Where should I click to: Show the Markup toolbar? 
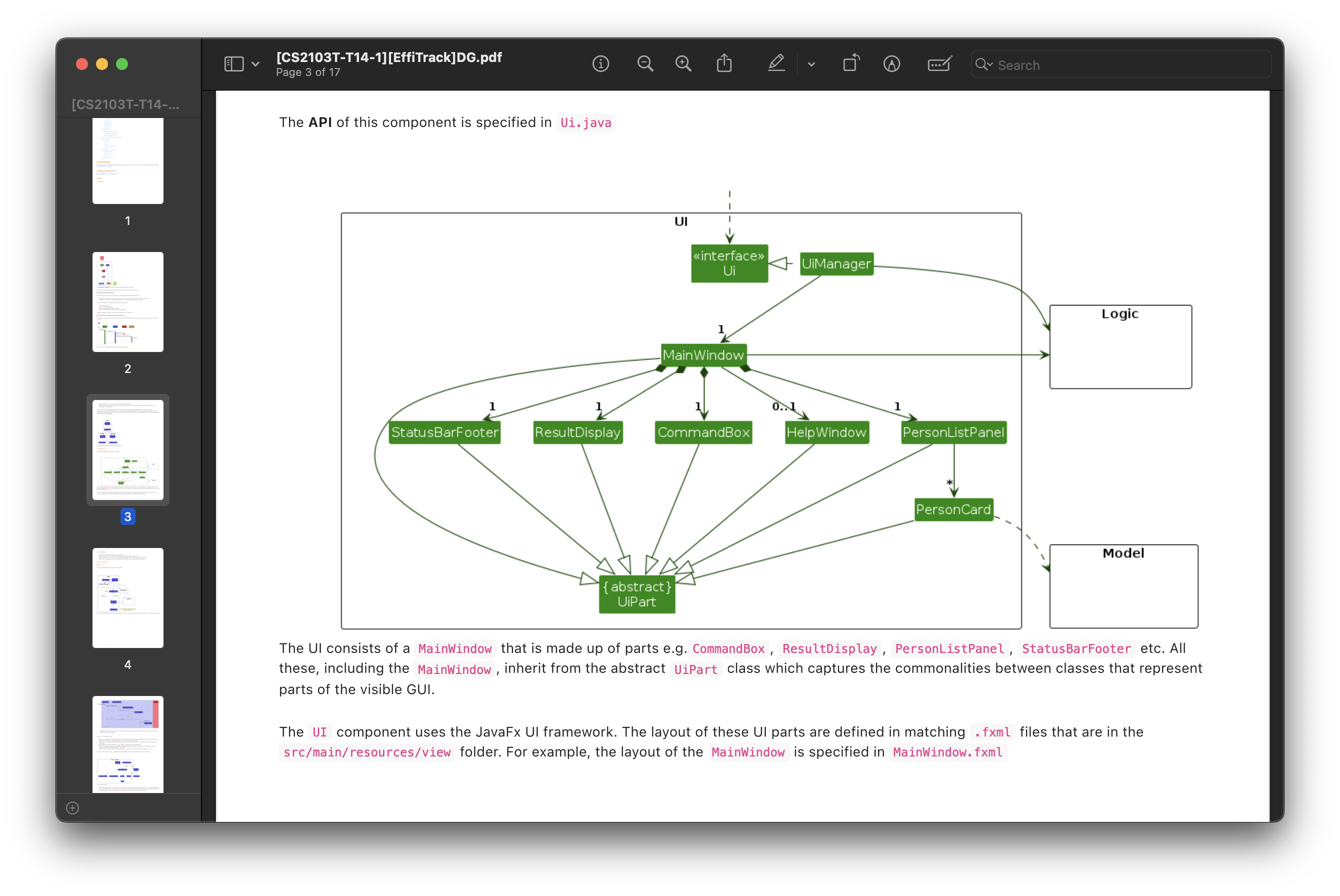(891, 64)
